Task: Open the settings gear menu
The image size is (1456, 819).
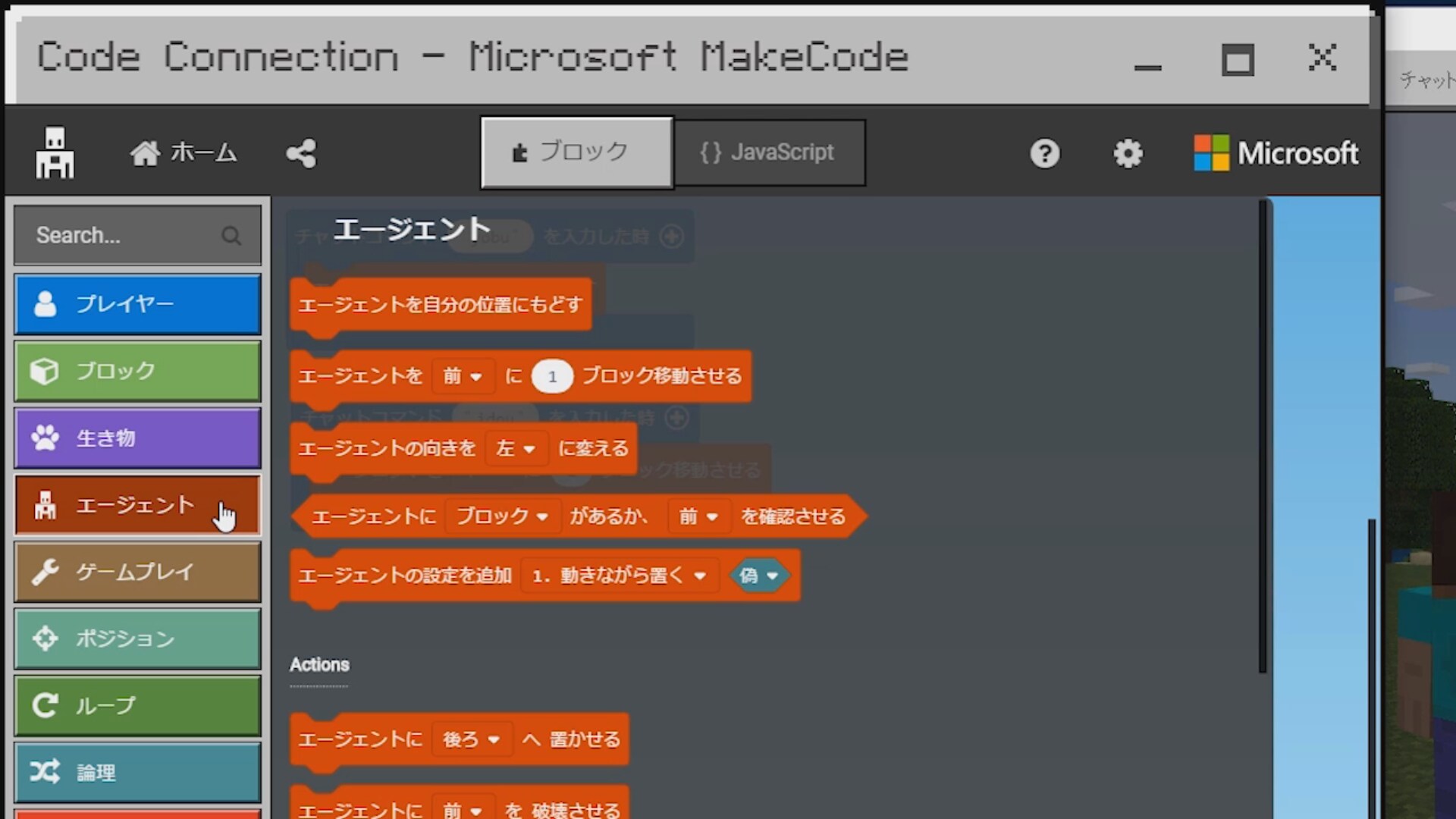Action: pyautogui.click(x=1128, y=153)
